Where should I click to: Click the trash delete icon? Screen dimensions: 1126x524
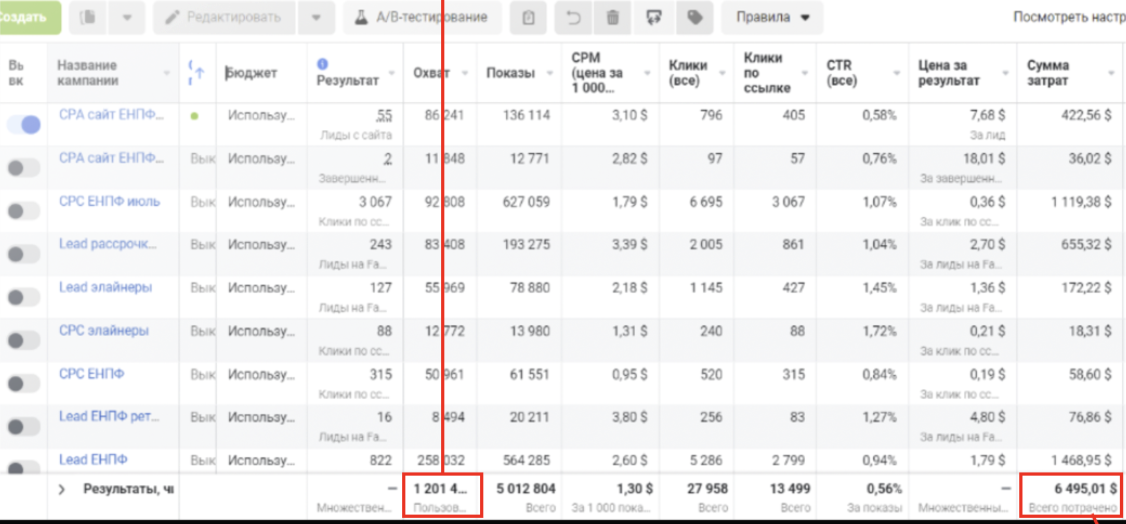(x=613, y=17)
